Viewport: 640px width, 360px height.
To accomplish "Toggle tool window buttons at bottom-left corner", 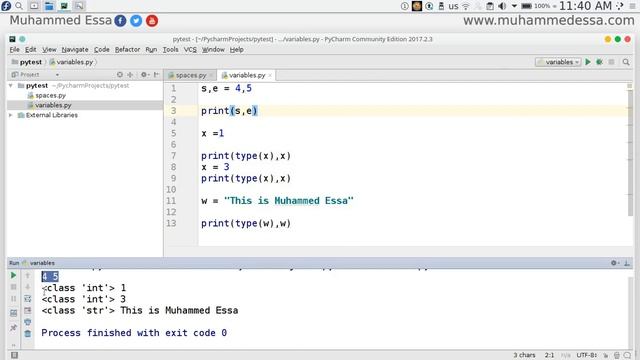I will [x=14, y=355].
